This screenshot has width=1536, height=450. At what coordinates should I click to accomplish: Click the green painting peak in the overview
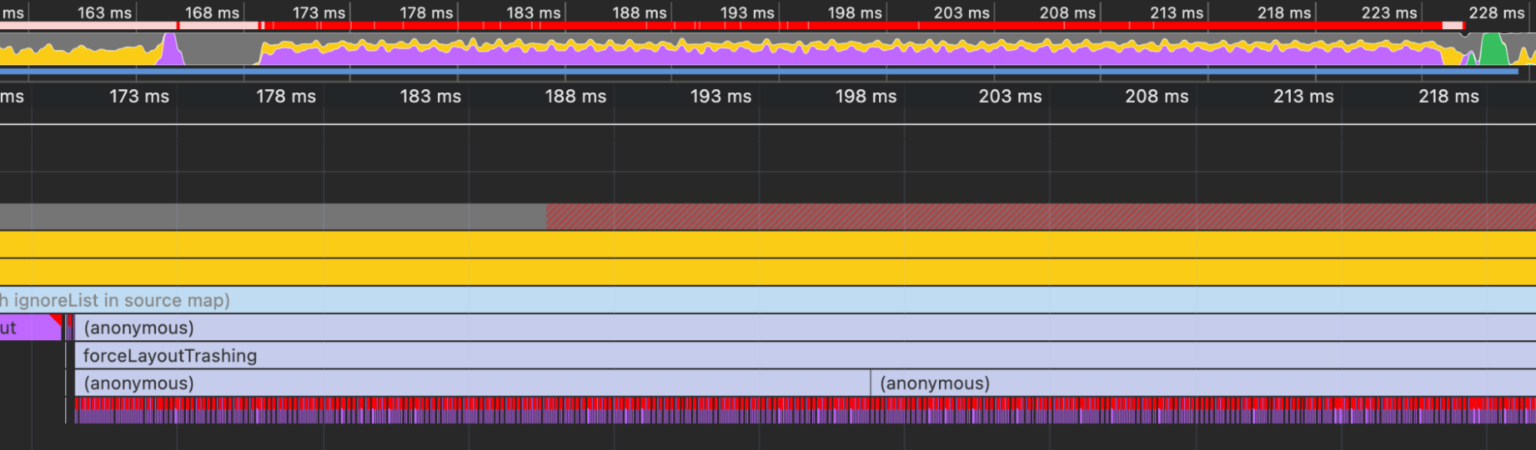pyautogui.click(x=1493, y=50)
